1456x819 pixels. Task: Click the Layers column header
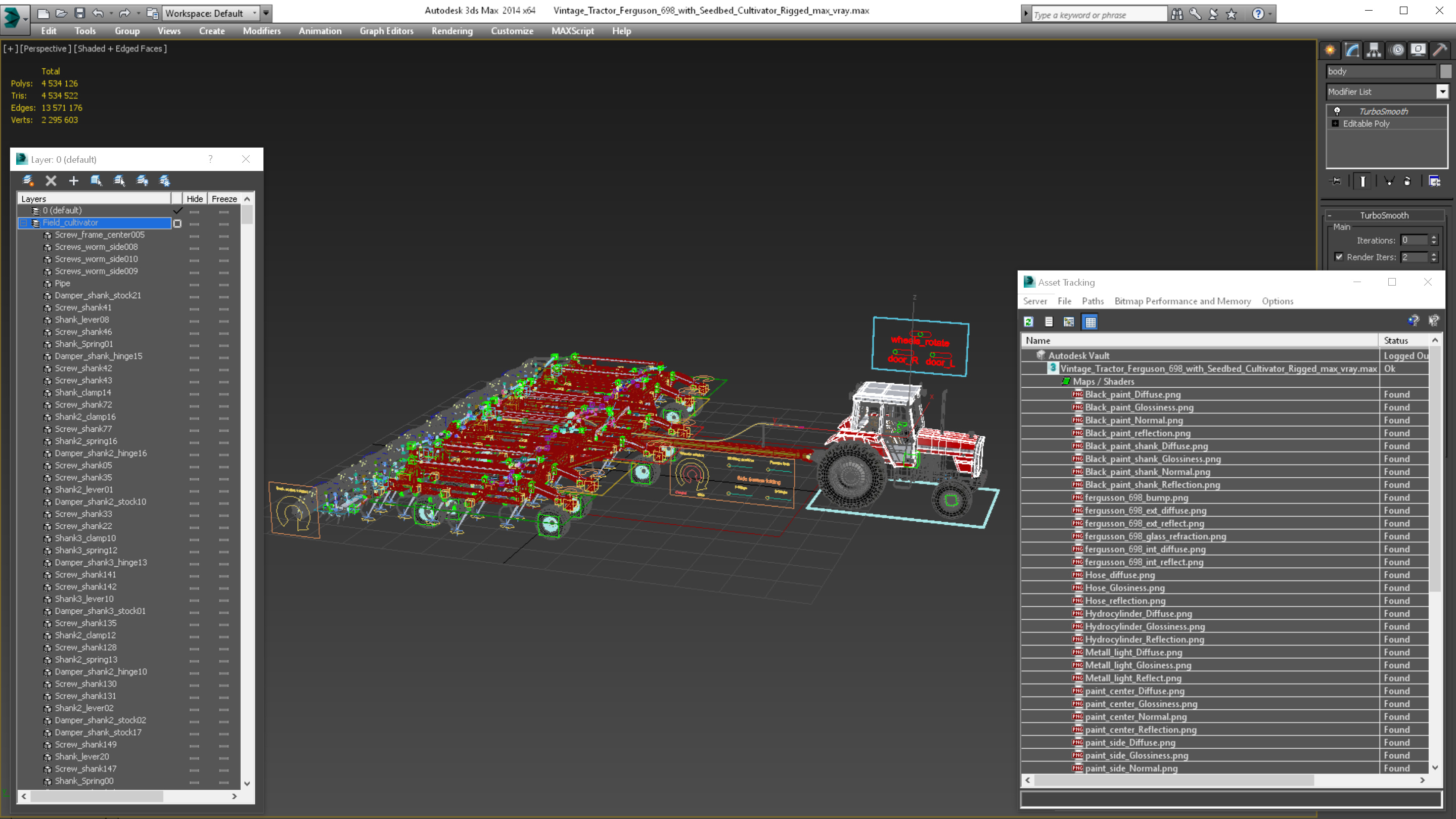(95, 199)
